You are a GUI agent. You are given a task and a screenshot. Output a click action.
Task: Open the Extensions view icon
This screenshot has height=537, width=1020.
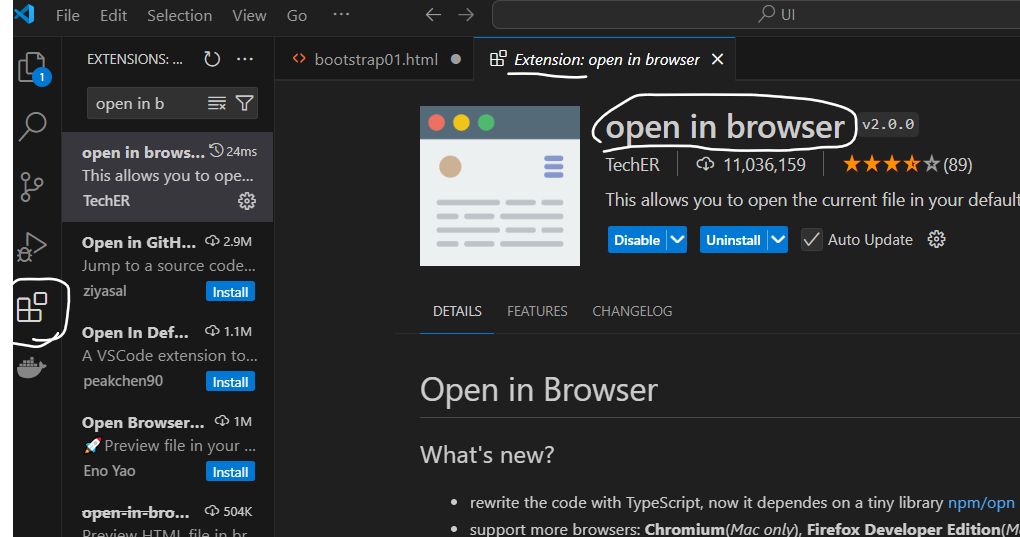tap(32, 308)
